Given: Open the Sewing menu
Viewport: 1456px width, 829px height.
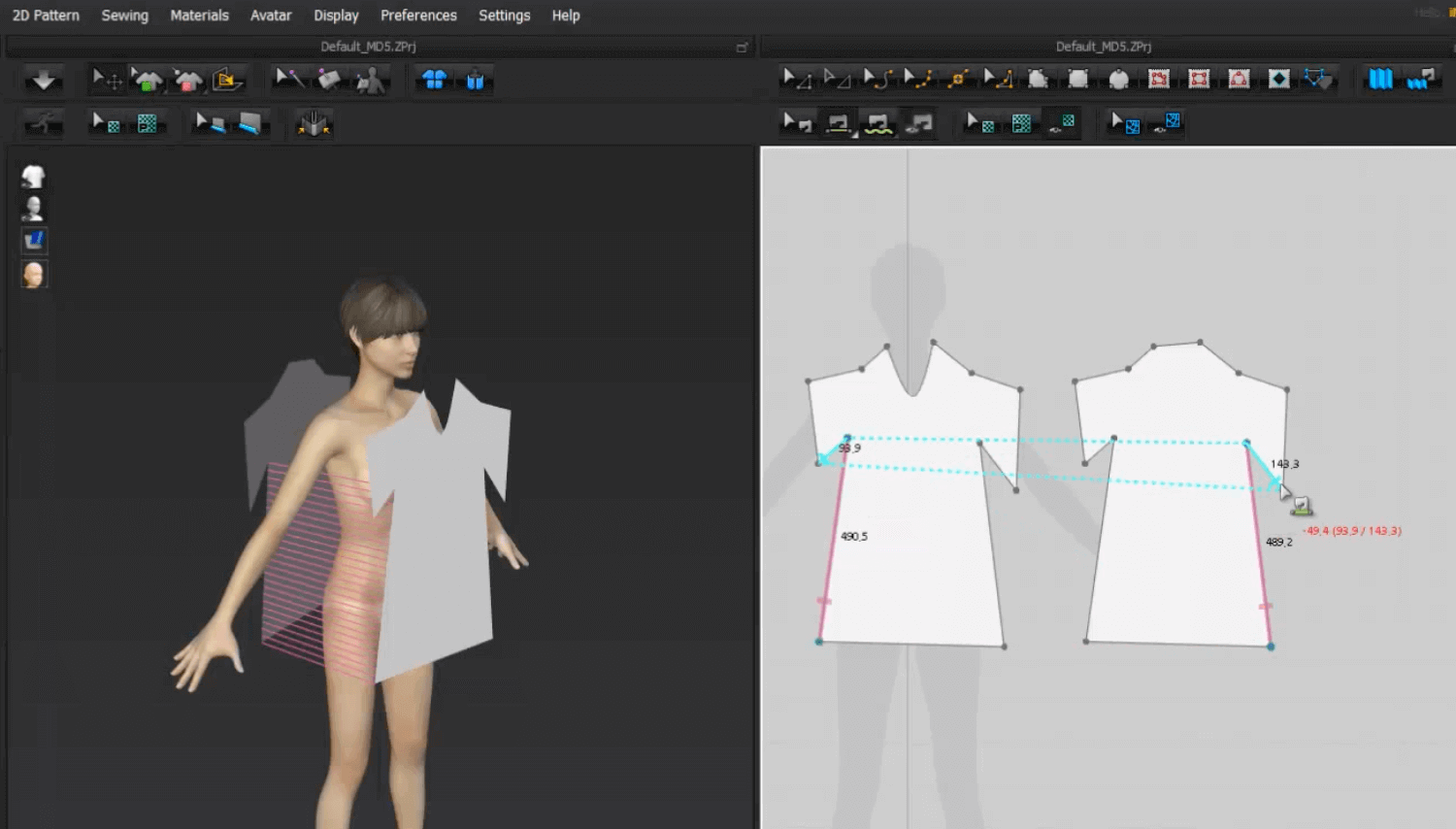Looking at the screenshot, I should click(124, 16).
